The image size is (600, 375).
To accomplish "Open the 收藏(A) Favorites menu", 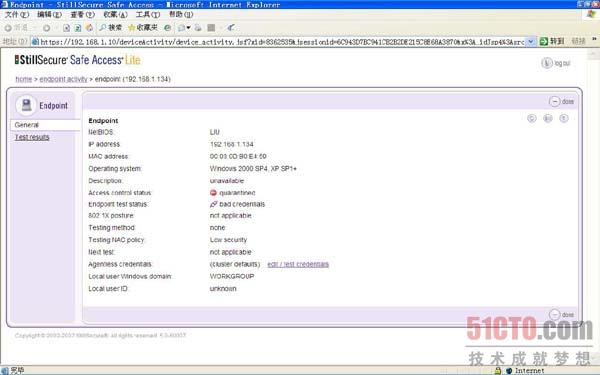I will tap(115, 15).
